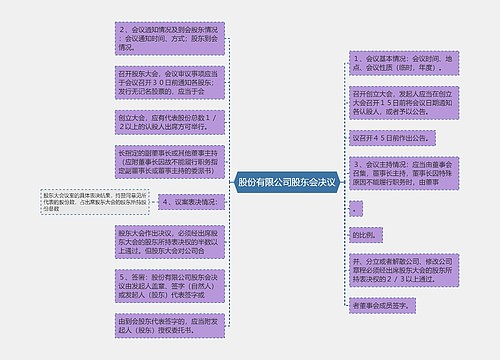
Task: Select the node starting 股东大会作出决议
Action: point(170,242)
